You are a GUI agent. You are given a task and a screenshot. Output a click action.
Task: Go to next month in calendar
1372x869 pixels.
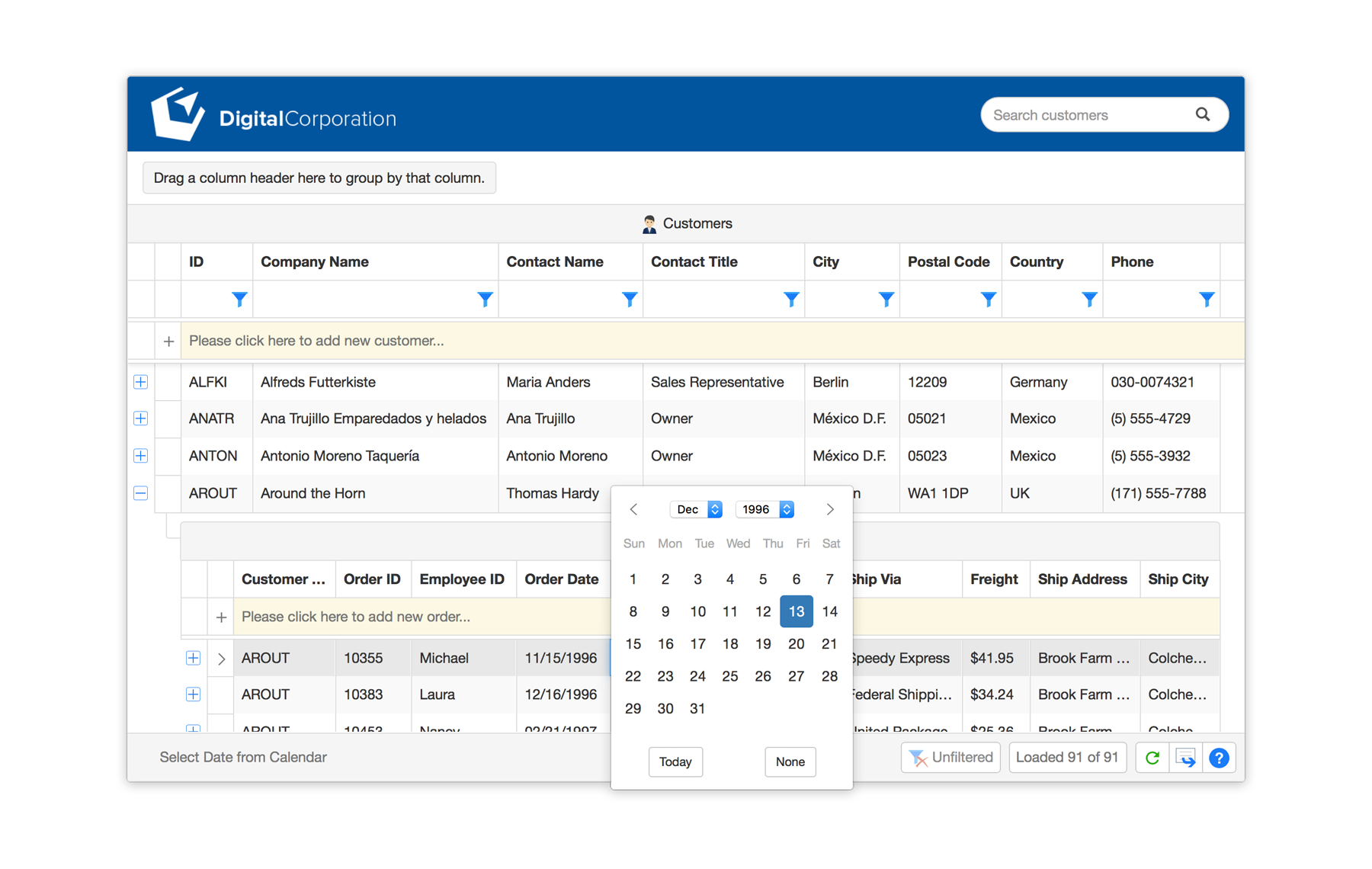coord(830,509)
